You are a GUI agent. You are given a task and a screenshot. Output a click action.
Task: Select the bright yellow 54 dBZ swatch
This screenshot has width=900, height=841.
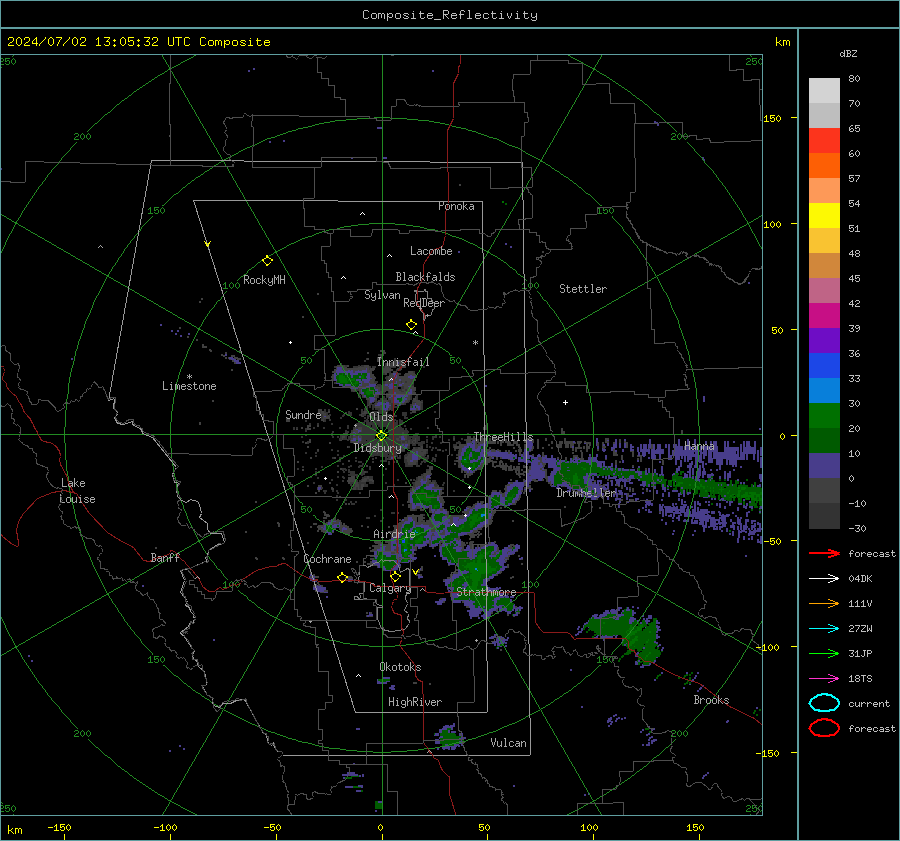click(x=824, y=215)
